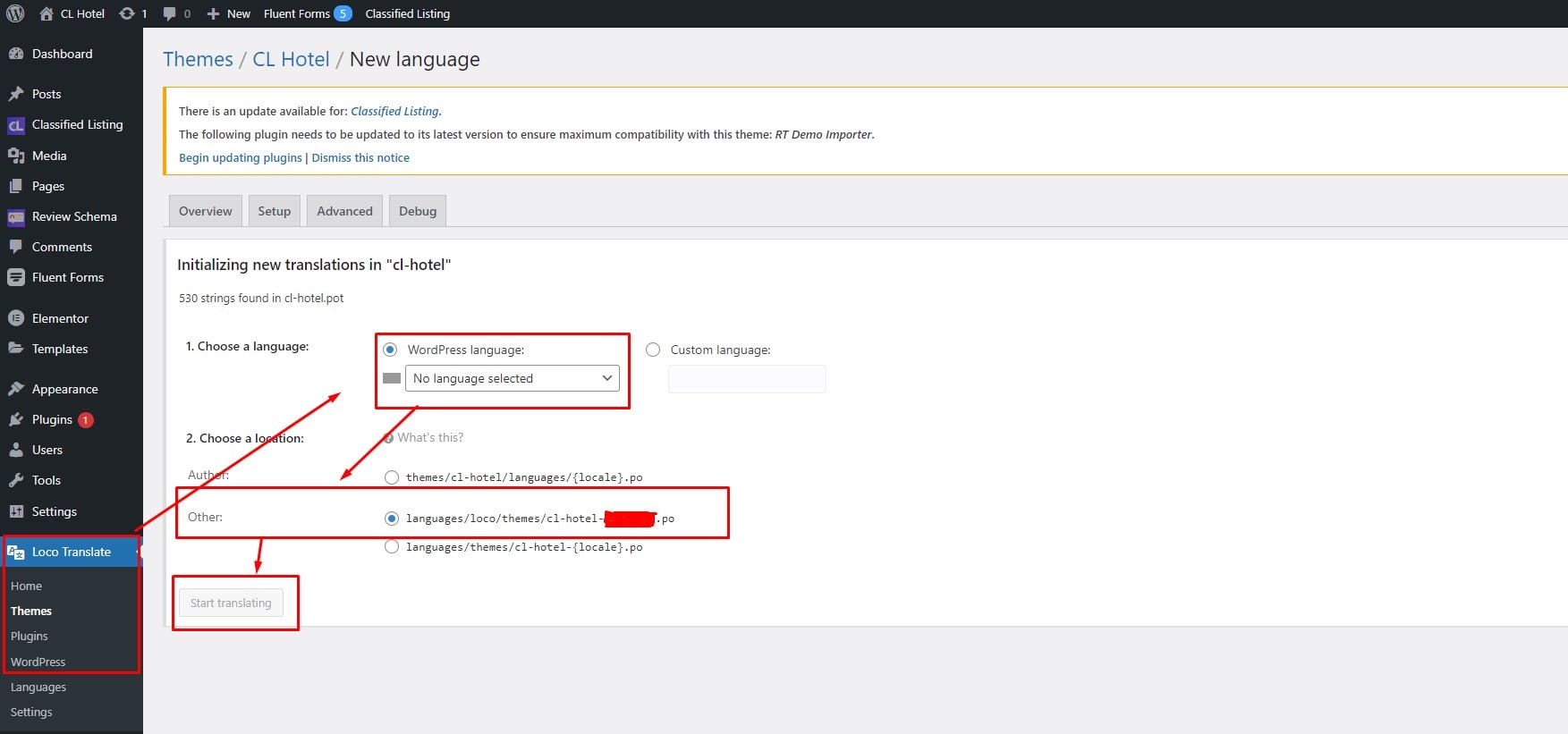Viewport: 1568px width, 734px height.
Task: Click the Themes breadcrumb link
Action: coord(198,59)
